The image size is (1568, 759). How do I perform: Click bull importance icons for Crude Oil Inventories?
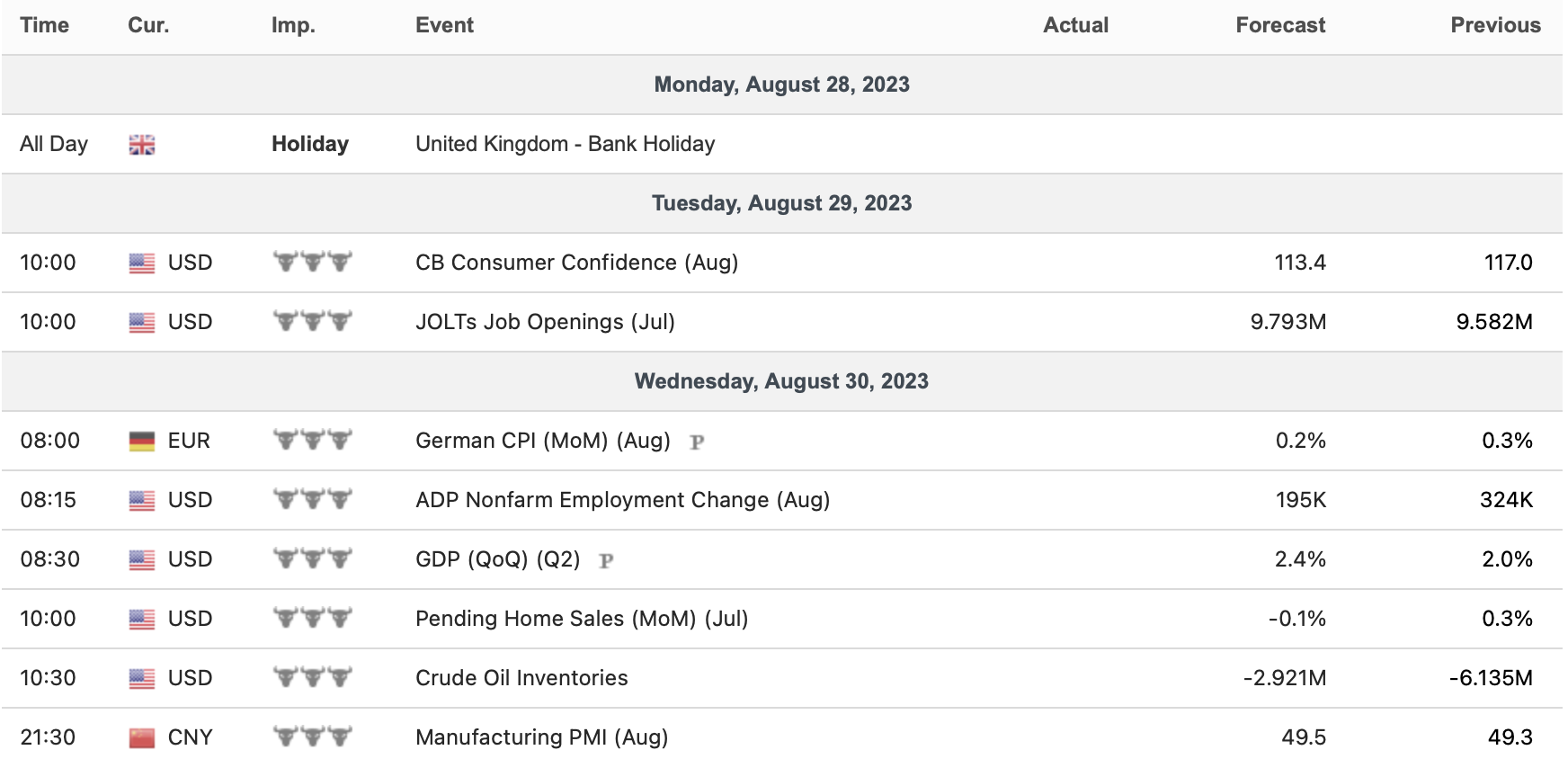(312, 677)
